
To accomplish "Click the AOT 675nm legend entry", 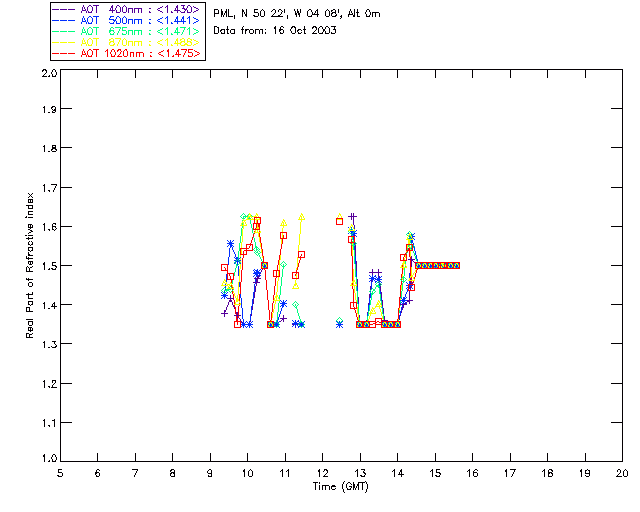I will coord(127,31).
